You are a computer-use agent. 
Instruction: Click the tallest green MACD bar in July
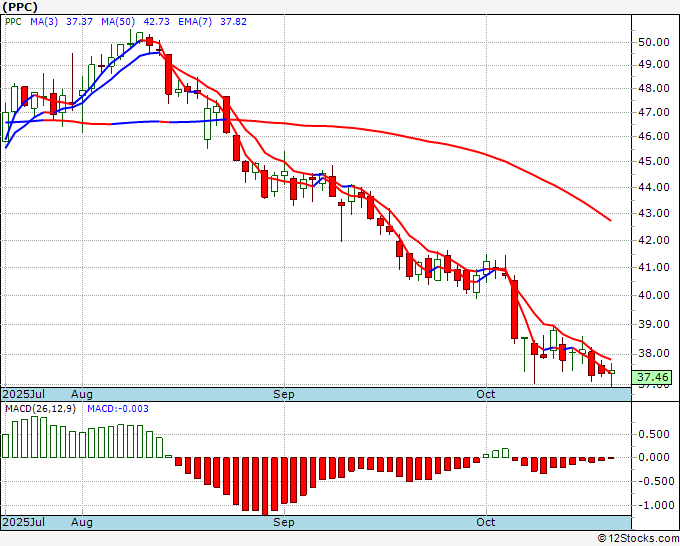pyautogui.click(x=35, y=437)
